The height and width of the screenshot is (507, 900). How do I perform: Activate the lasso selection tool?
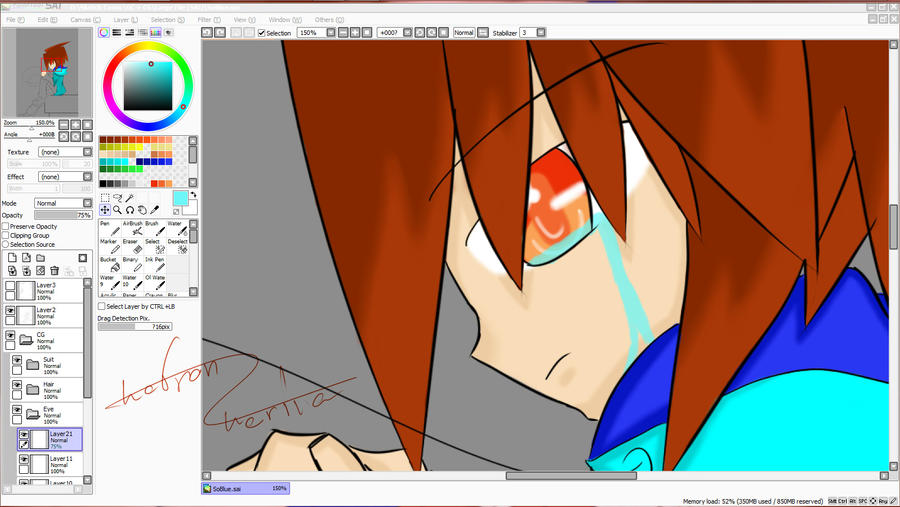click(118, 198)
